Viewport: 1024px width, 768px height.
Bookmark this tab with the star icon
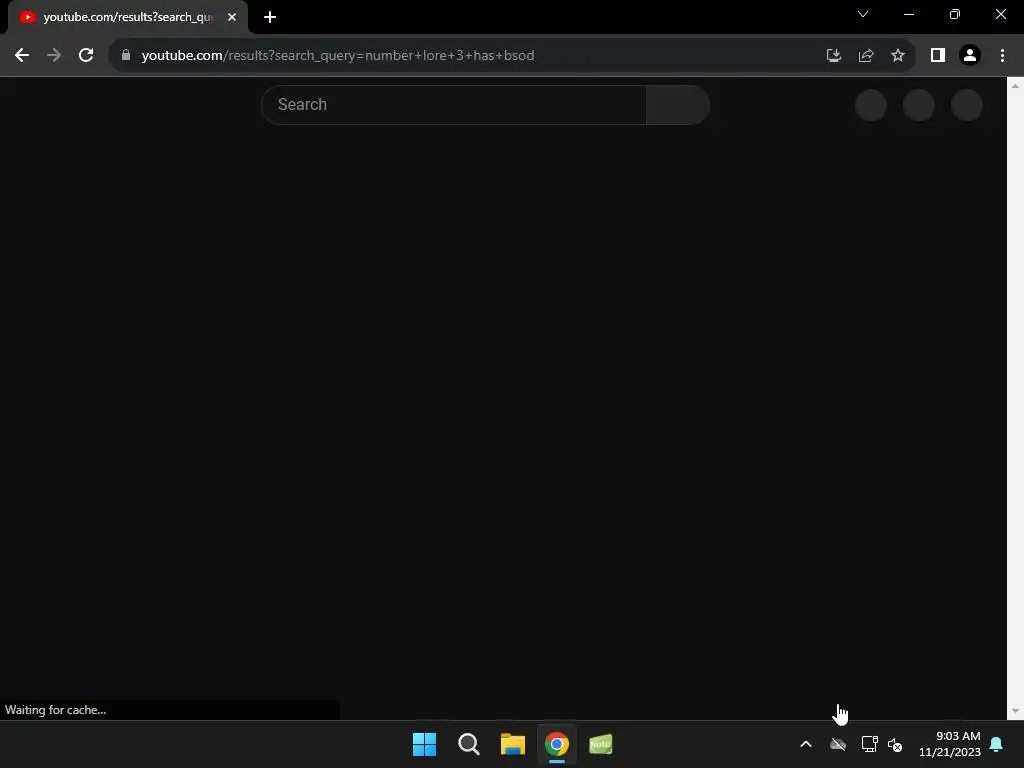[x=898, y=56]
